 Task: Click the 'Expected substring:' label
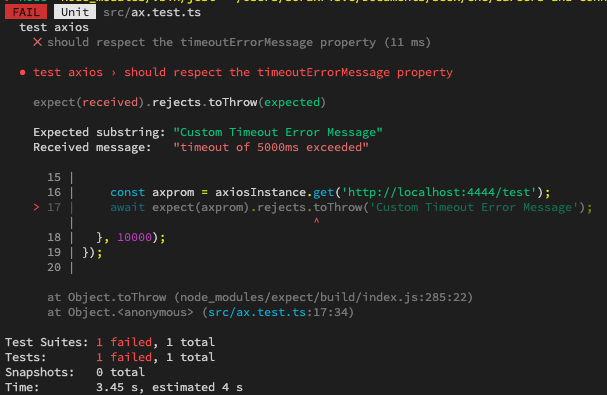point(99,132)
